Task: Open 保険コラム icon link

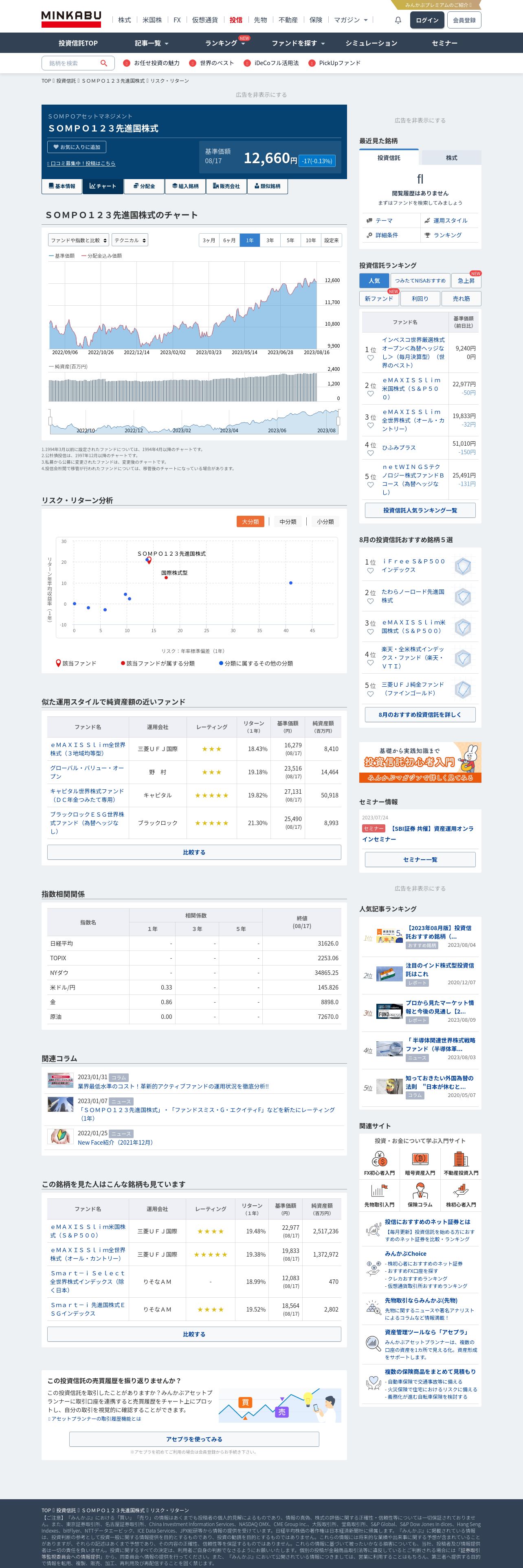Action: point(420,1194)
